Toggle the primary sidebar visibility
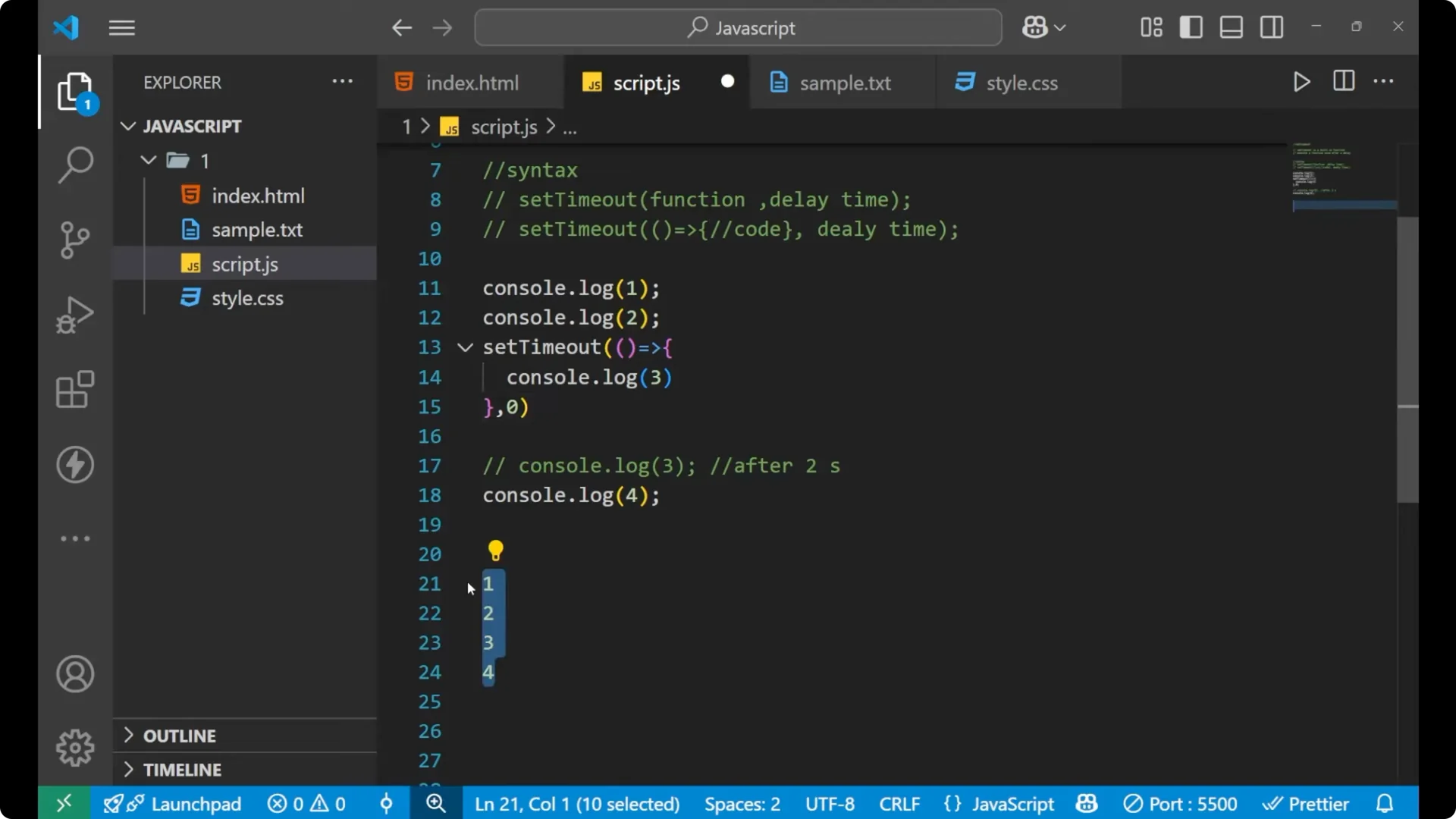 coord(1191,27)
